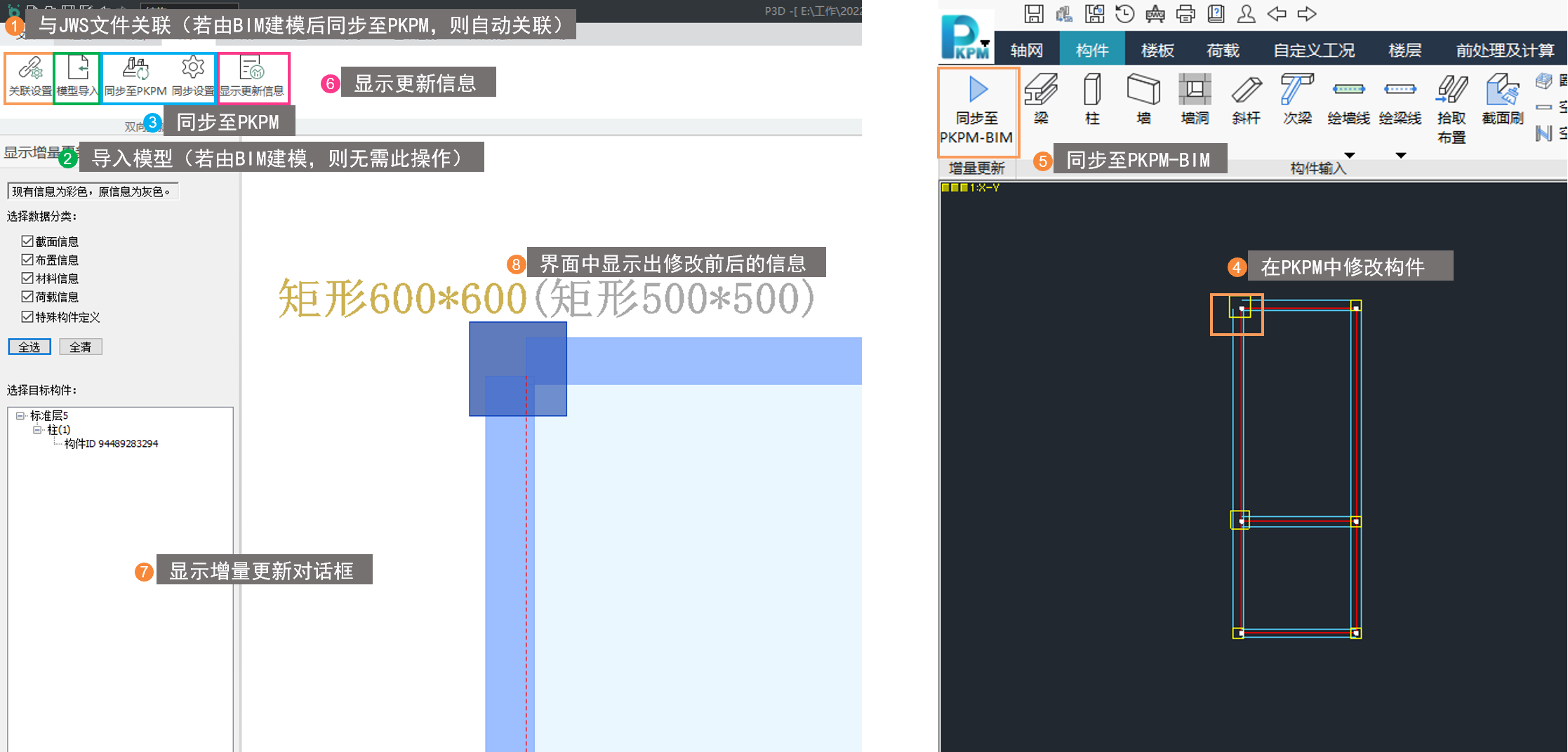Click the 全清 clear-all button
Viewport: 1568px width, 752px height.
[x=81, y=347]
